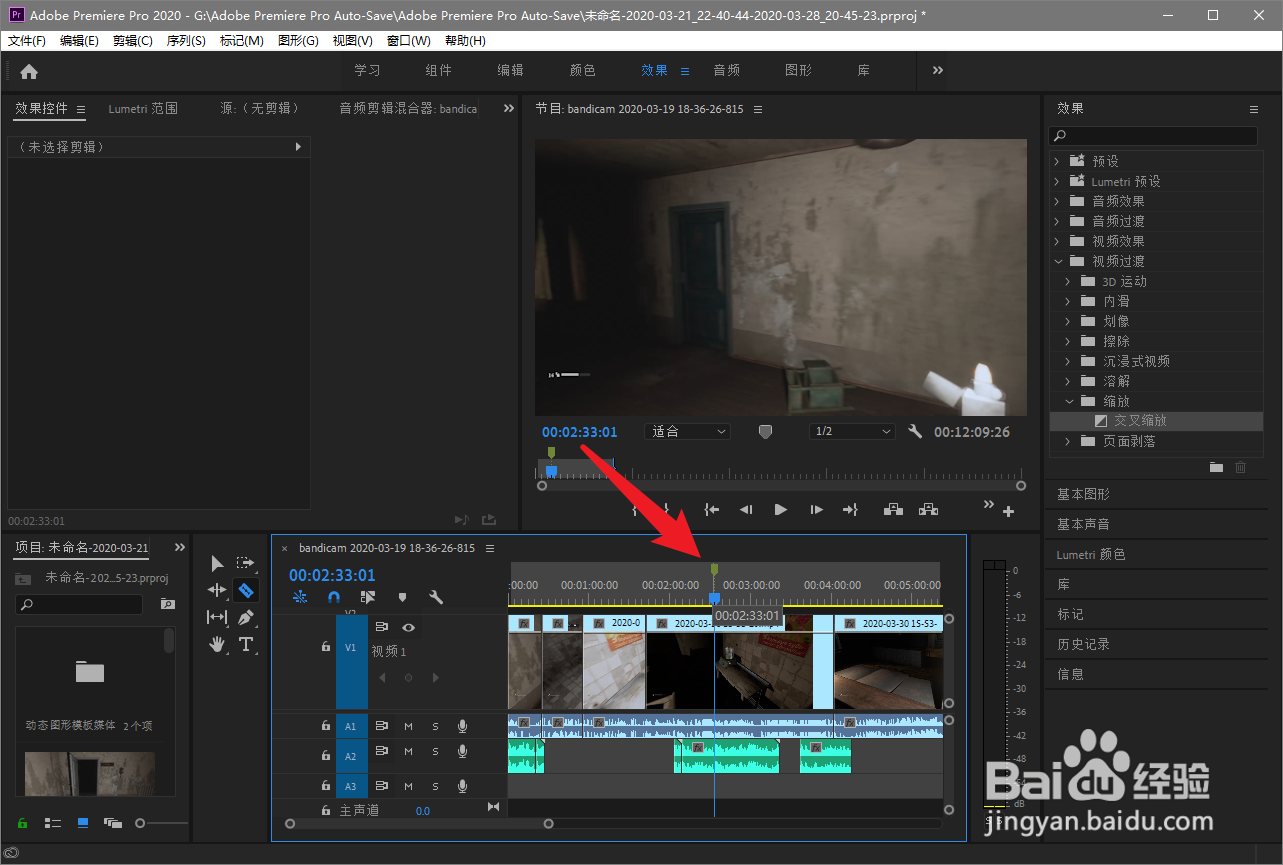This screenshot has width=1283, height=865.
Task: Mute track A3
Action: (x=408, y=787)
